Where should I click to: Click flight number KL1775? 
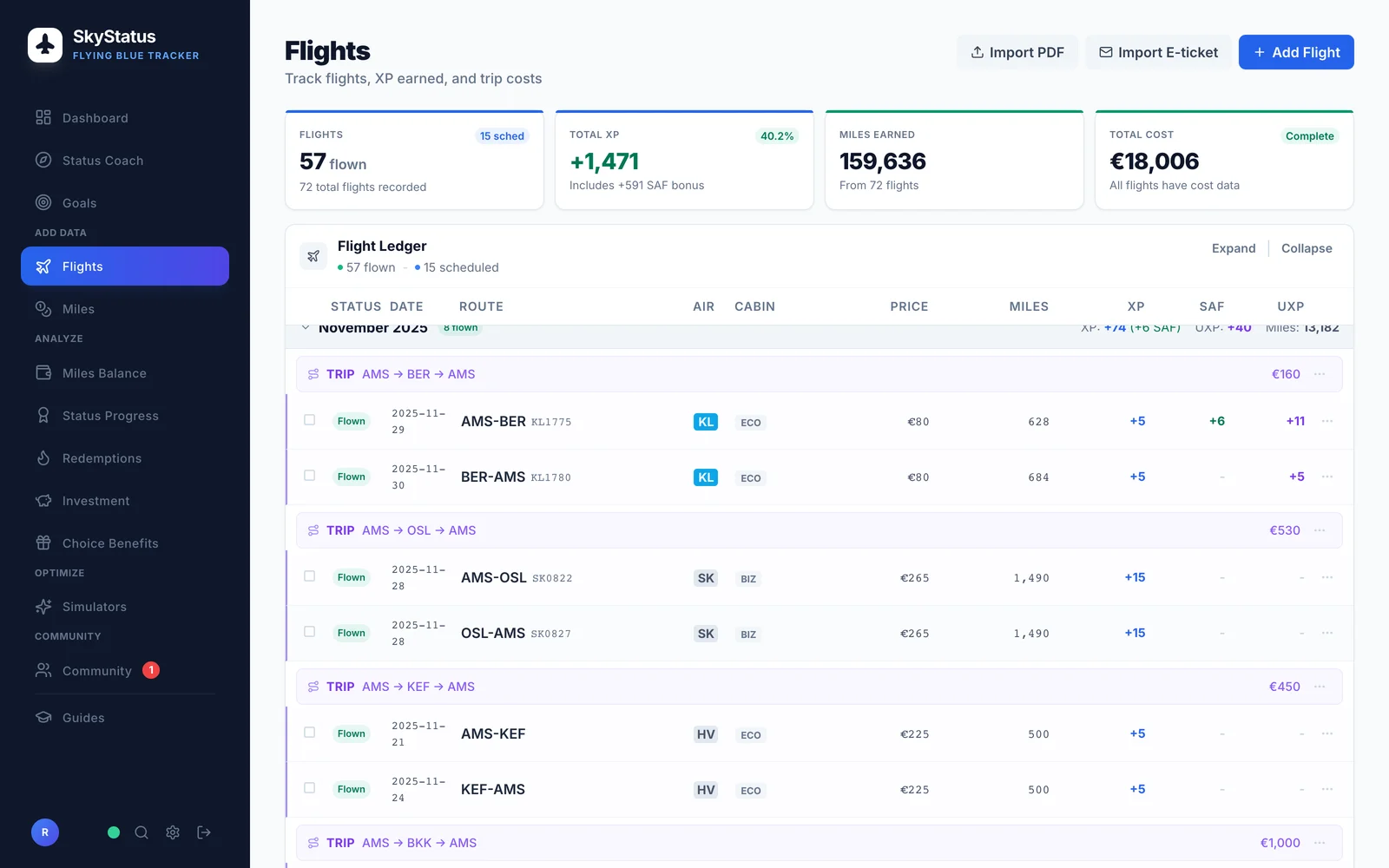coord(551,422)
